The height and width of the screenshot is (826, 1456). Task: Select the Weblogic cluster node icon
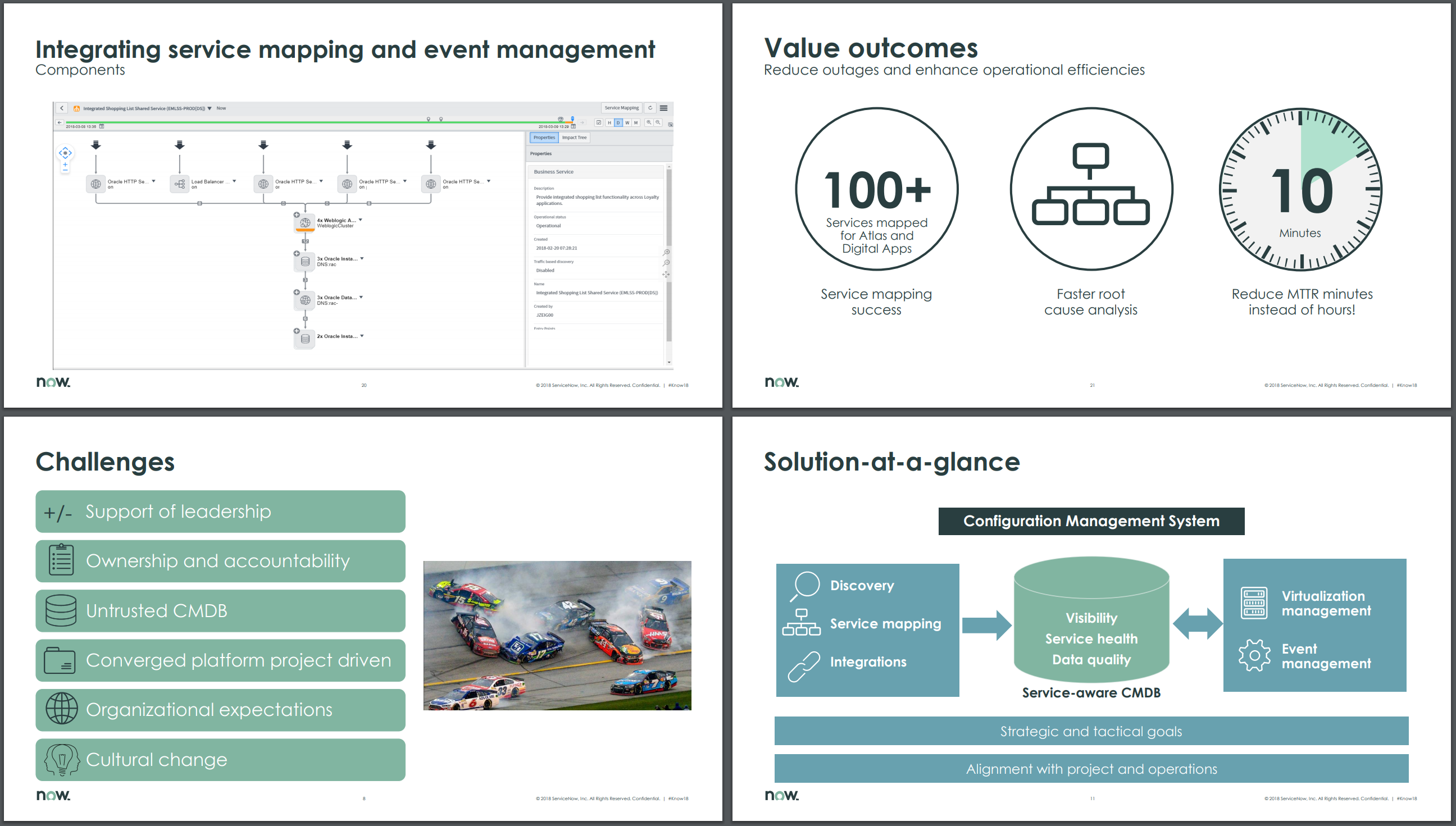pos(305,223)
